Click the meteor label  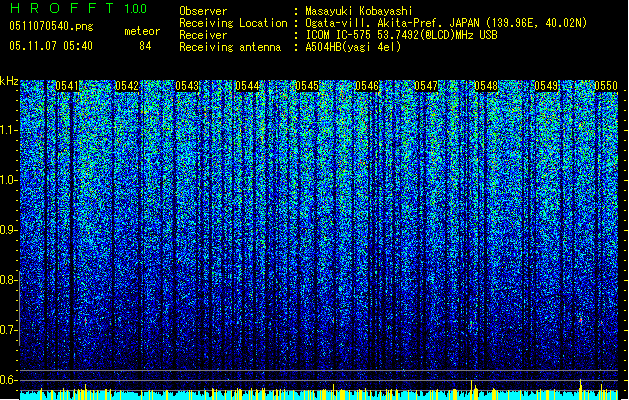(142, 31)
